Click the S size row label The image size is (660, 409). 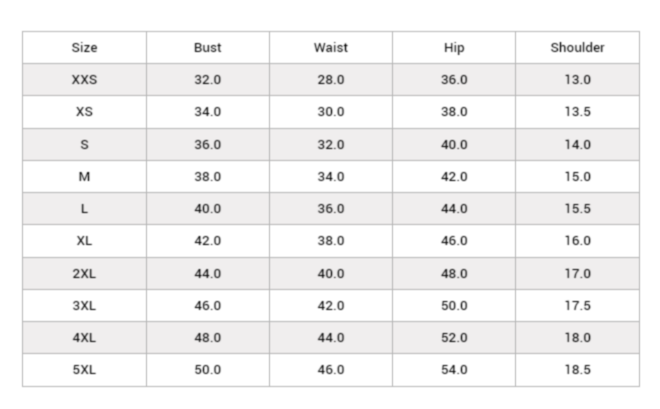point(84,144)
